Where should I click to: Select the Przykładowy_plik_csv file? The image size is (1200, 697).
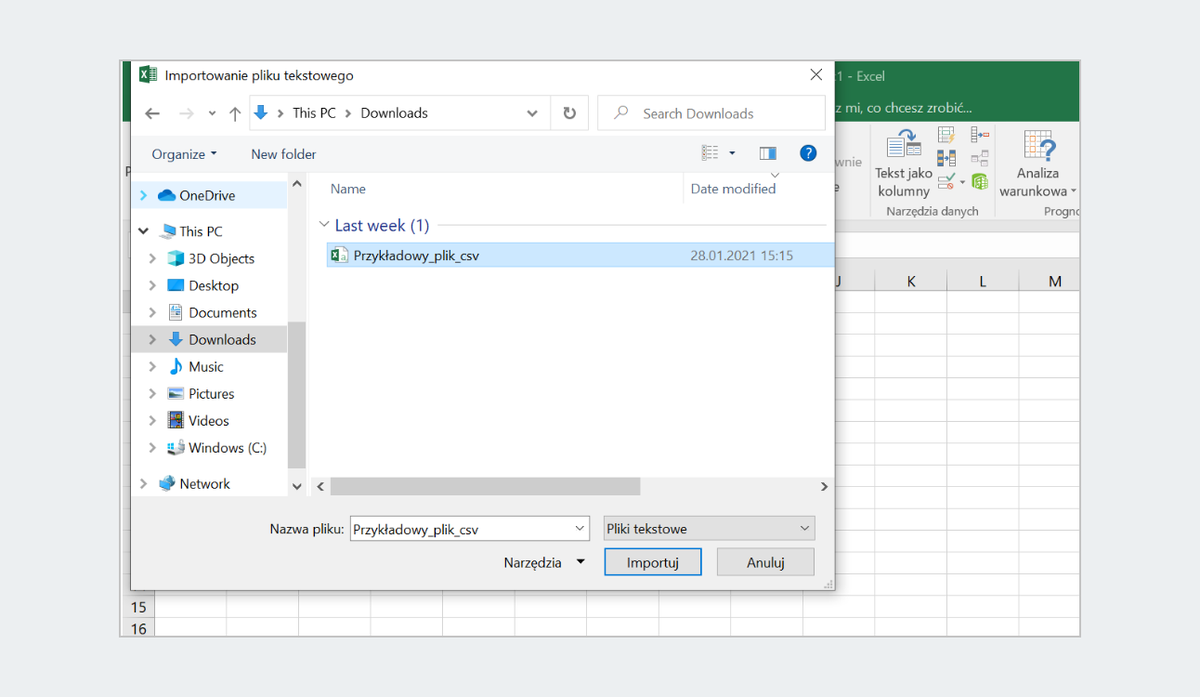[x=580, y=256]
